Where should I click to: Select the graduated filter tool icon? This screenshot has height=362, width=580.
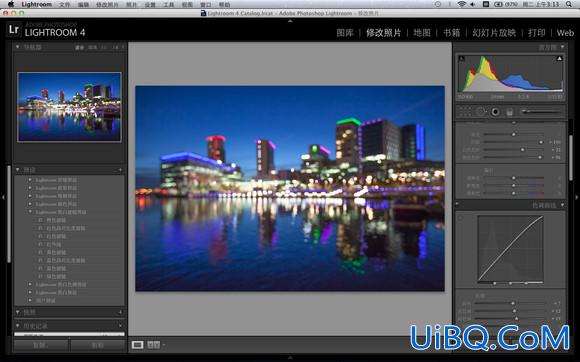pos(510,112)
